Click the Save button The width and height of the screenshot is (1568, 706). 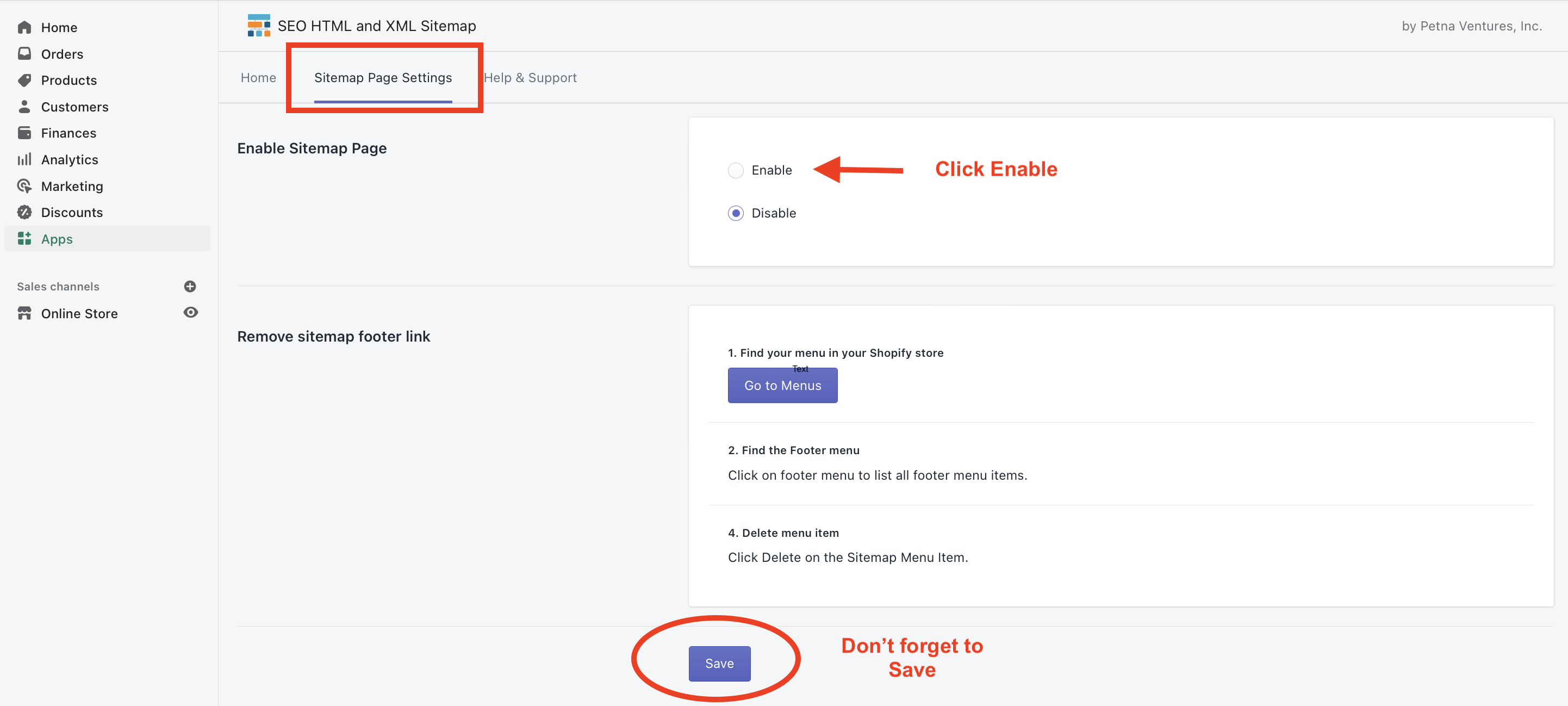tap(719, 664)
